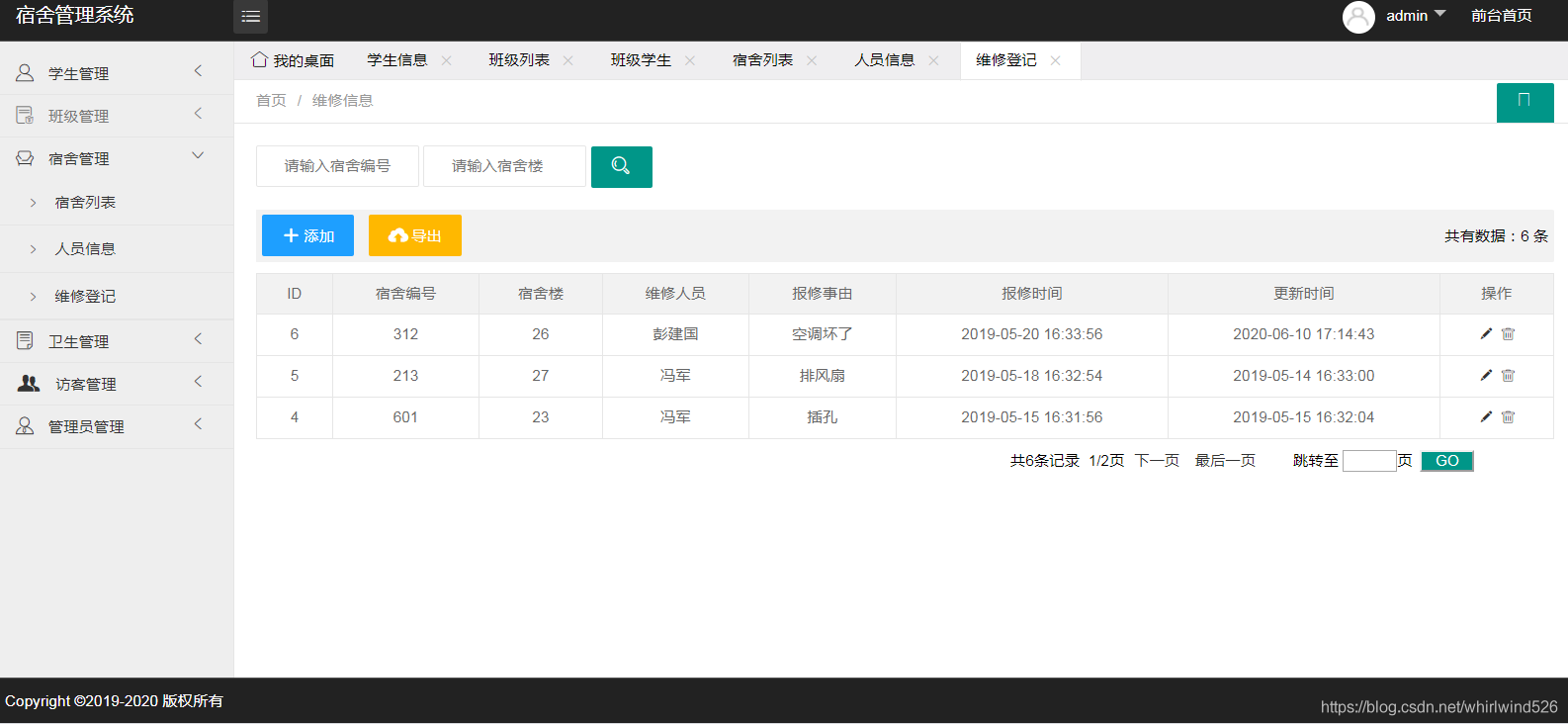Close the 宿舍列表 tab
This screenshot has height=726, width=1568.
[x=812, y=60]
